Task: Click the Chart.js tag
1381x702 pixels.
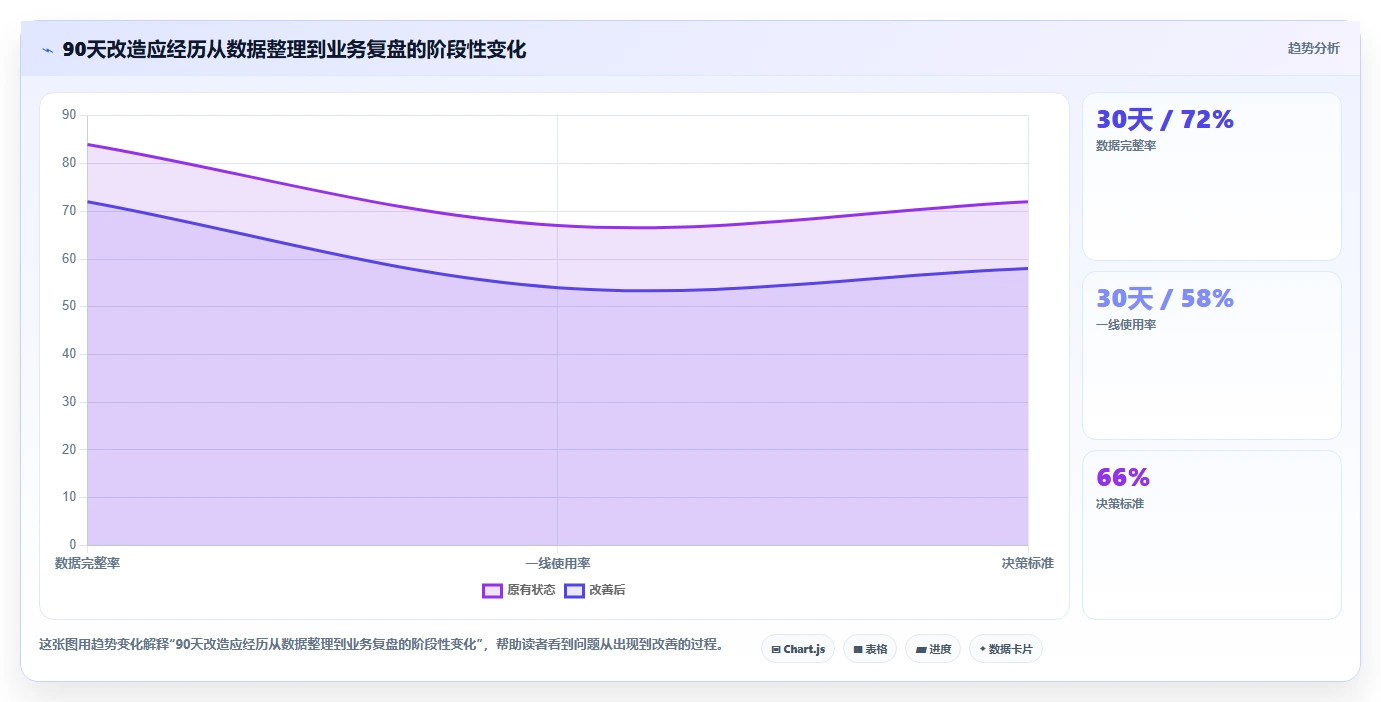Action: (x=798, y=649)
